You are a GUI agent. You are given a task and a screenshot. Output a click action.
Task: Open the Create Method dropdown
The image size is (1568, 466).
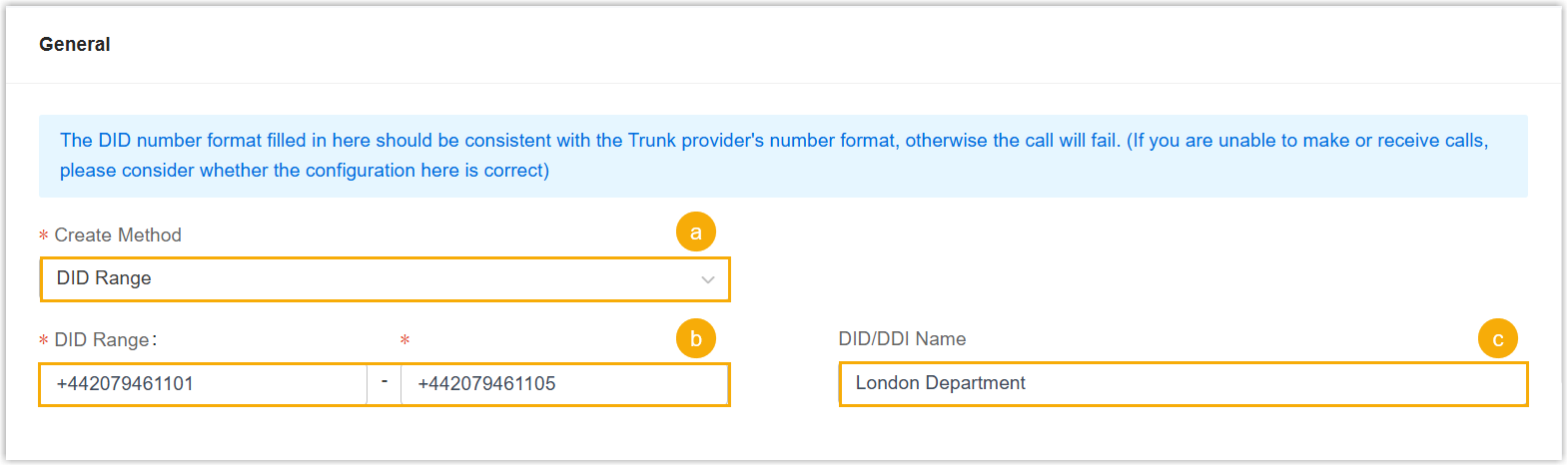pos(385,279)
